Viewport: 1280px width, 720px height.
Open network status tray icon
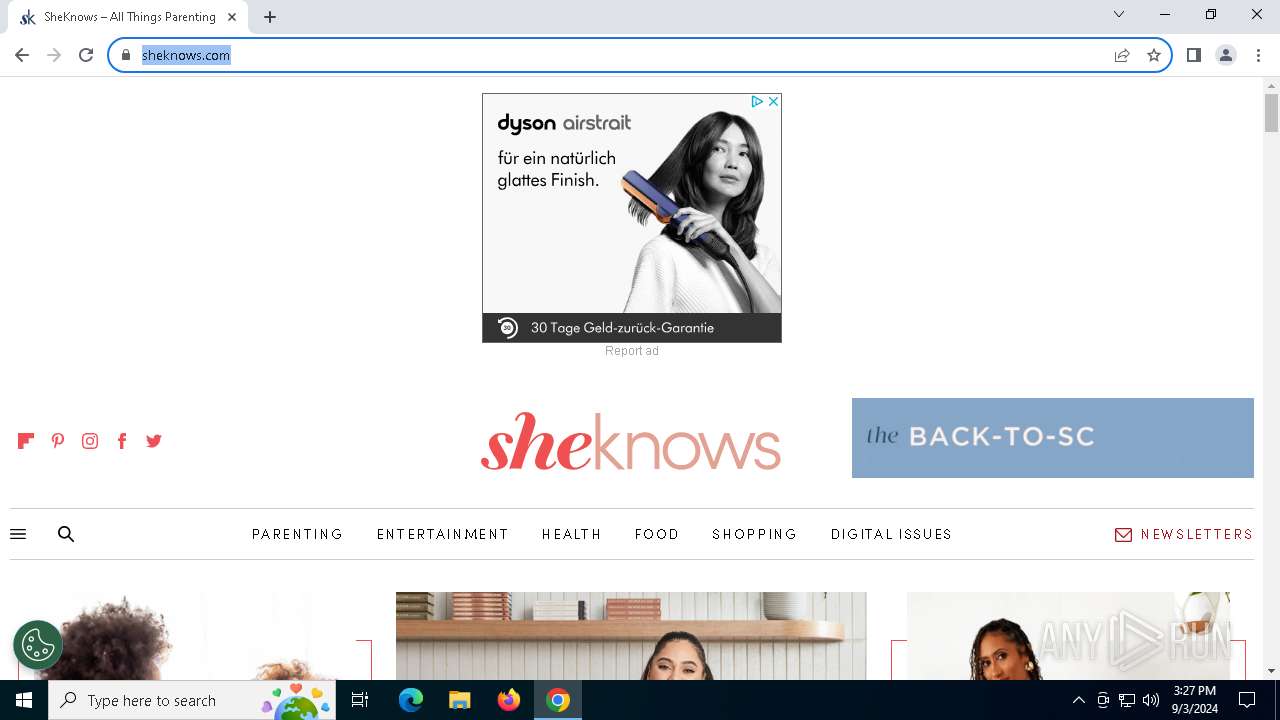1127,700
